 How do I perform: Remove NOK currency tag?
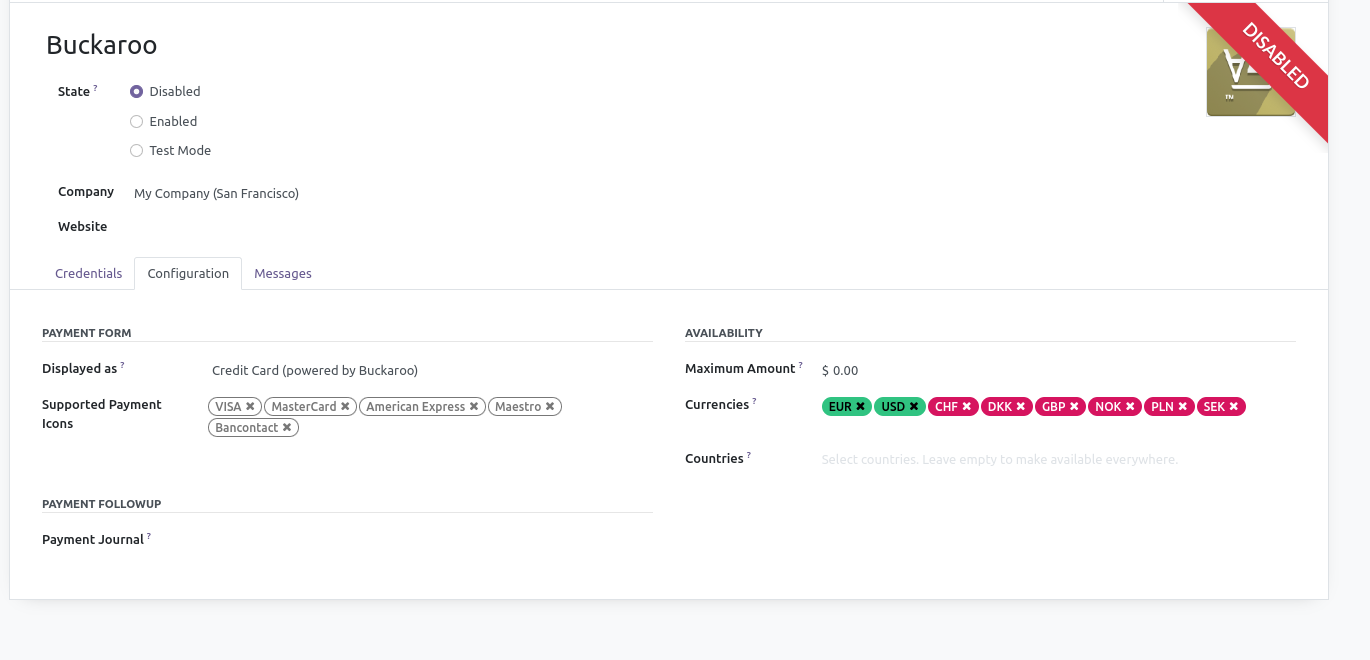click(1130, 406)
